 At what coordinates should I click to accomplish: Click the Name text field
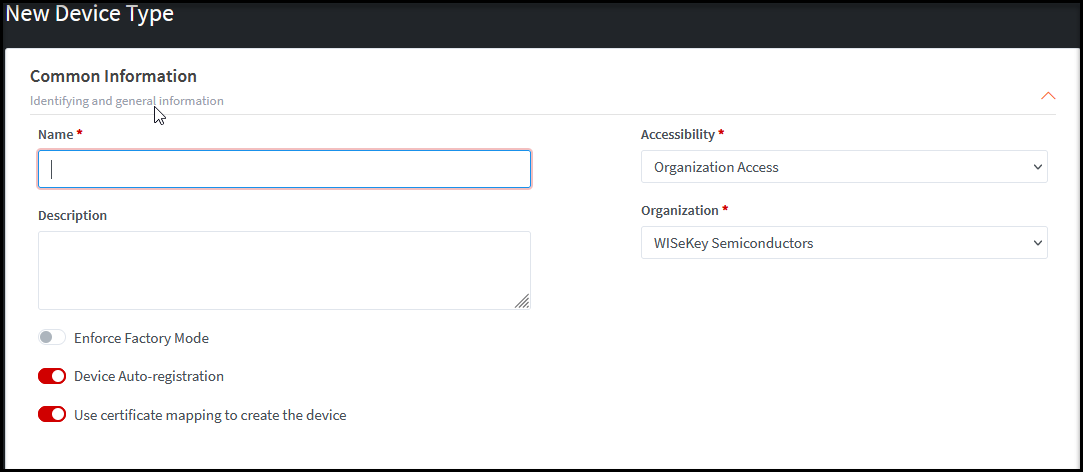(285, 169)
